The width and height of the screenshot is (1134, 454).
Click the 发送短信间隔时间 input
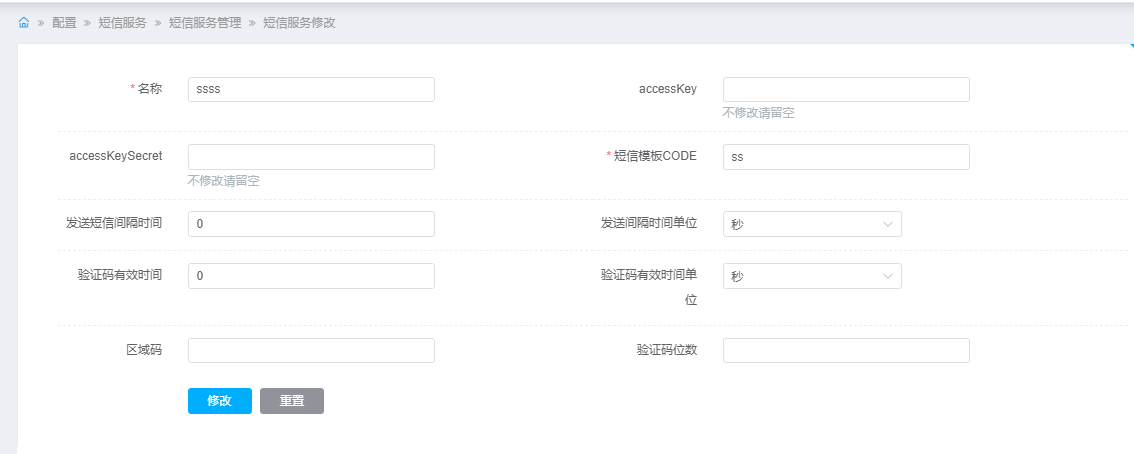point(311,224)
